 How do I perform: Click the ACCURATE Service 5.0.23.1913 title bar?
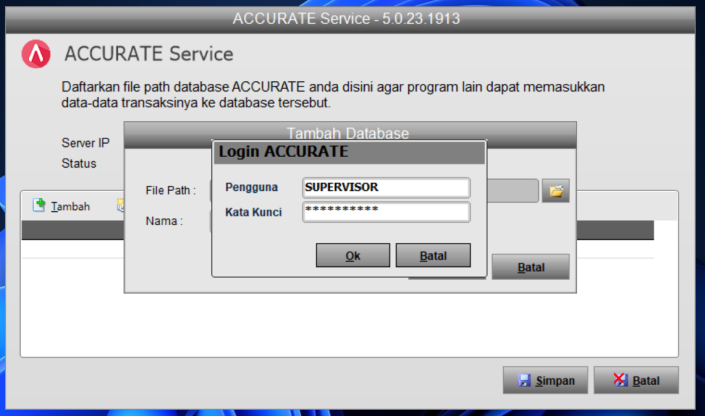click(x=350, y=19)
